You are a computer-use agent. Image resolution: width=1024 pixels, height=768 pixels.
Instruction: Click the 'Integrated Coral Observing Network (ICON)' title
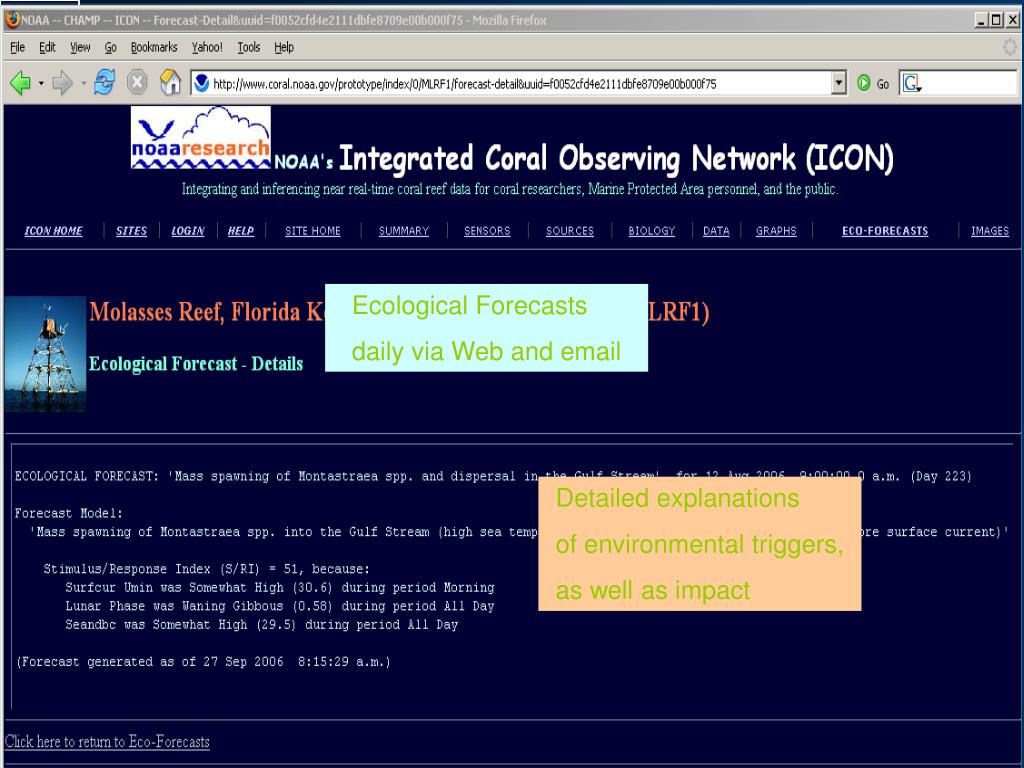tap(616, 158)
